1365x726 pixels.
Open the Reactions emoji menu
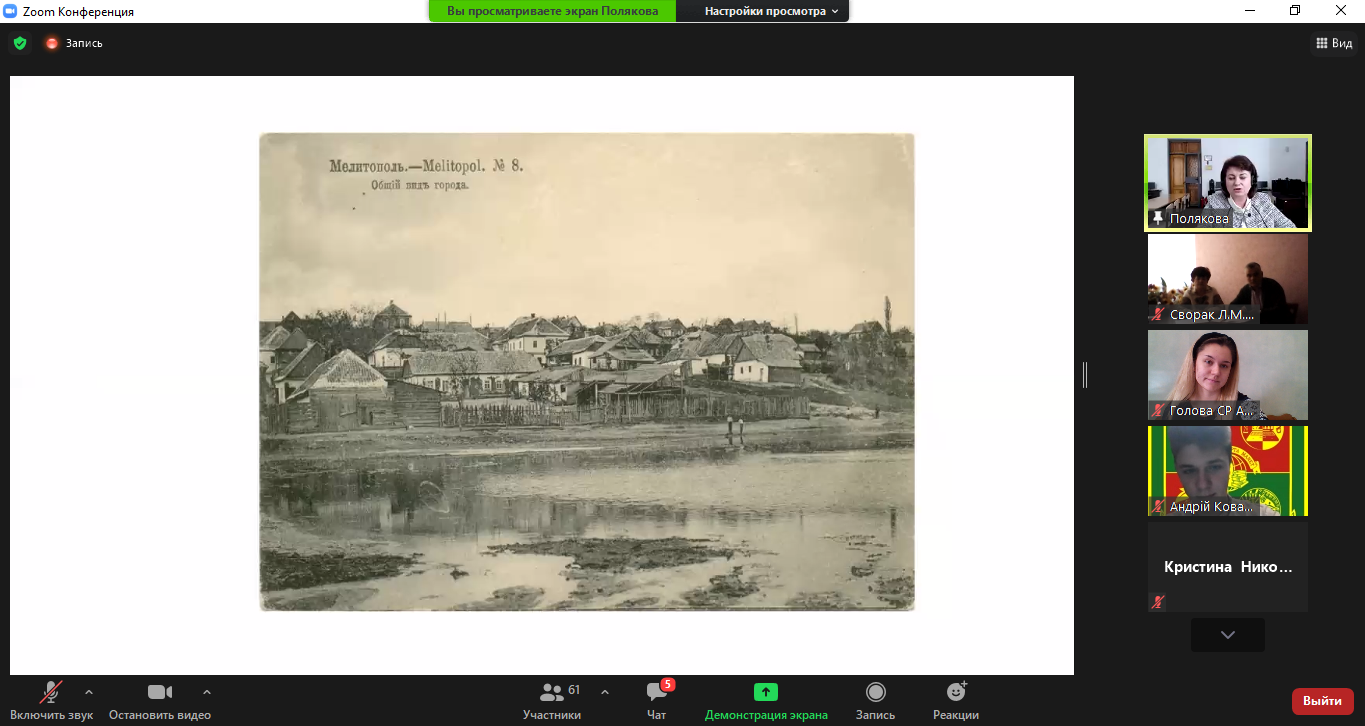[956, 700]
